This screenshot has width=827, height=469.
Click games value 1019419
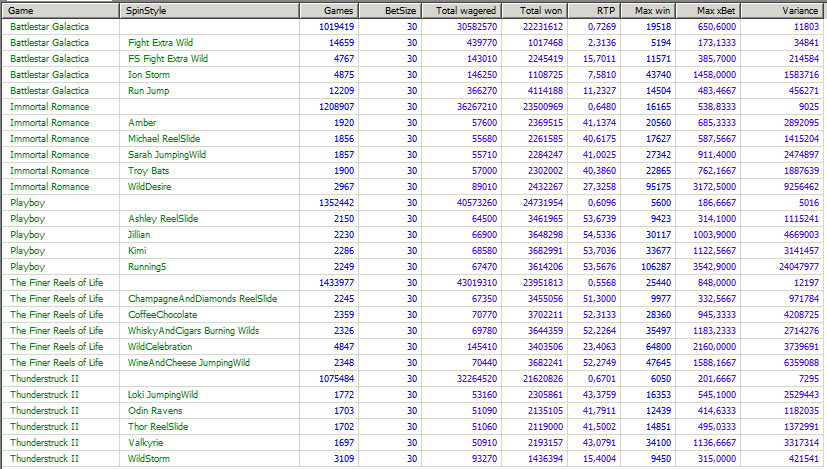click(336, 27)
